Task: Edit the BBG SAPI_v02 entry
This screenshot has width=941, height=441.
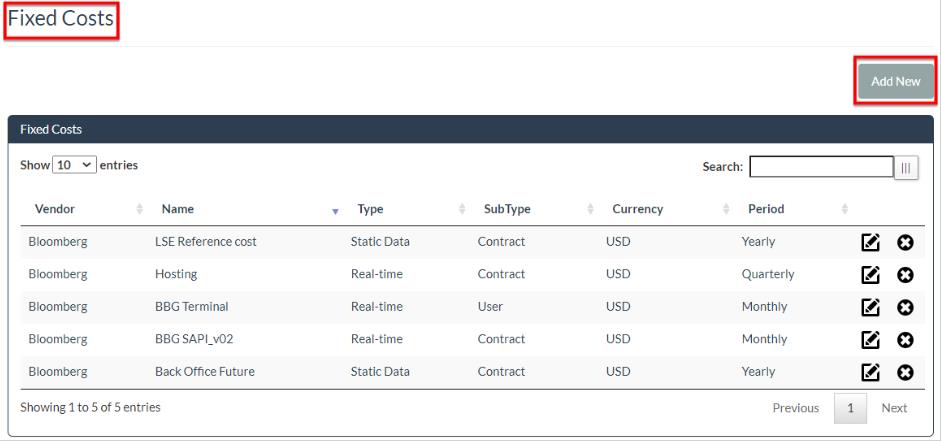Action: coord(870,340)
